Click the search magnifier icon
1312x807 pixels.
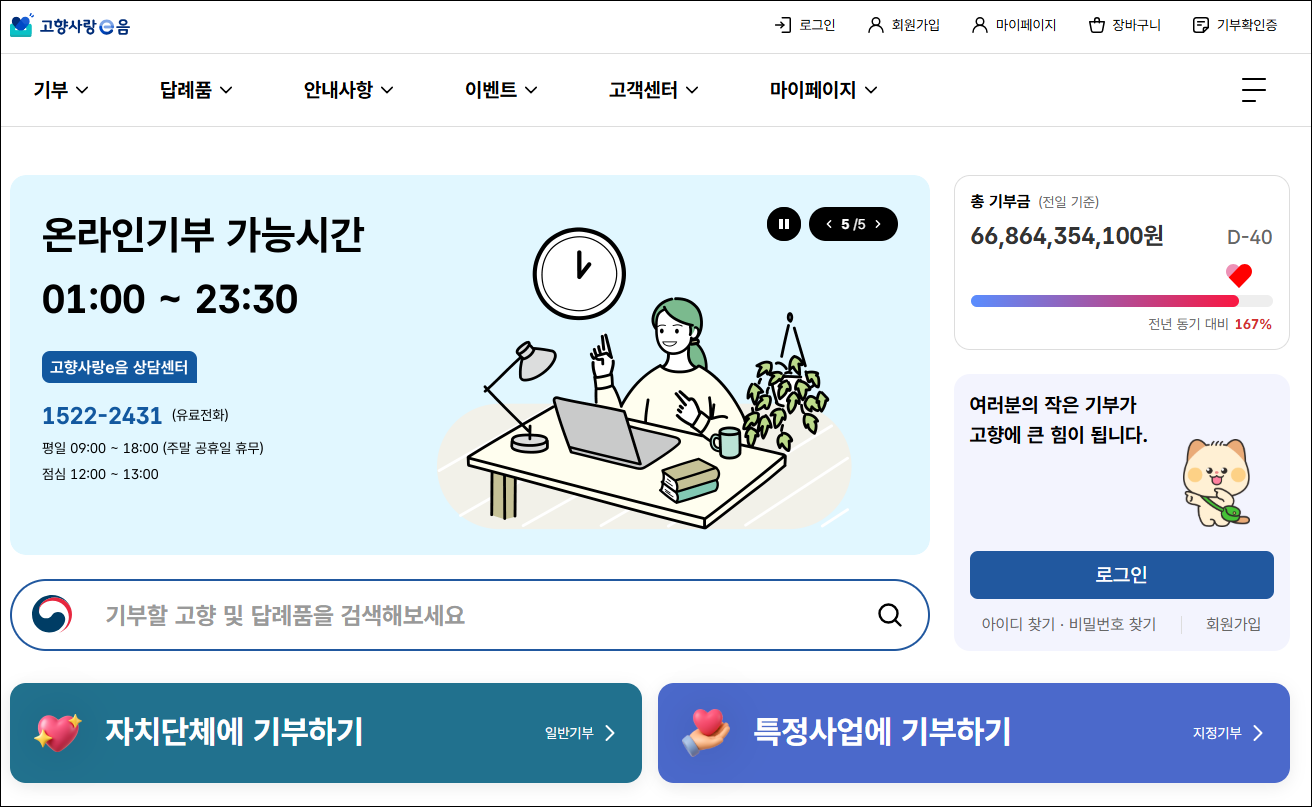[890, 614]
